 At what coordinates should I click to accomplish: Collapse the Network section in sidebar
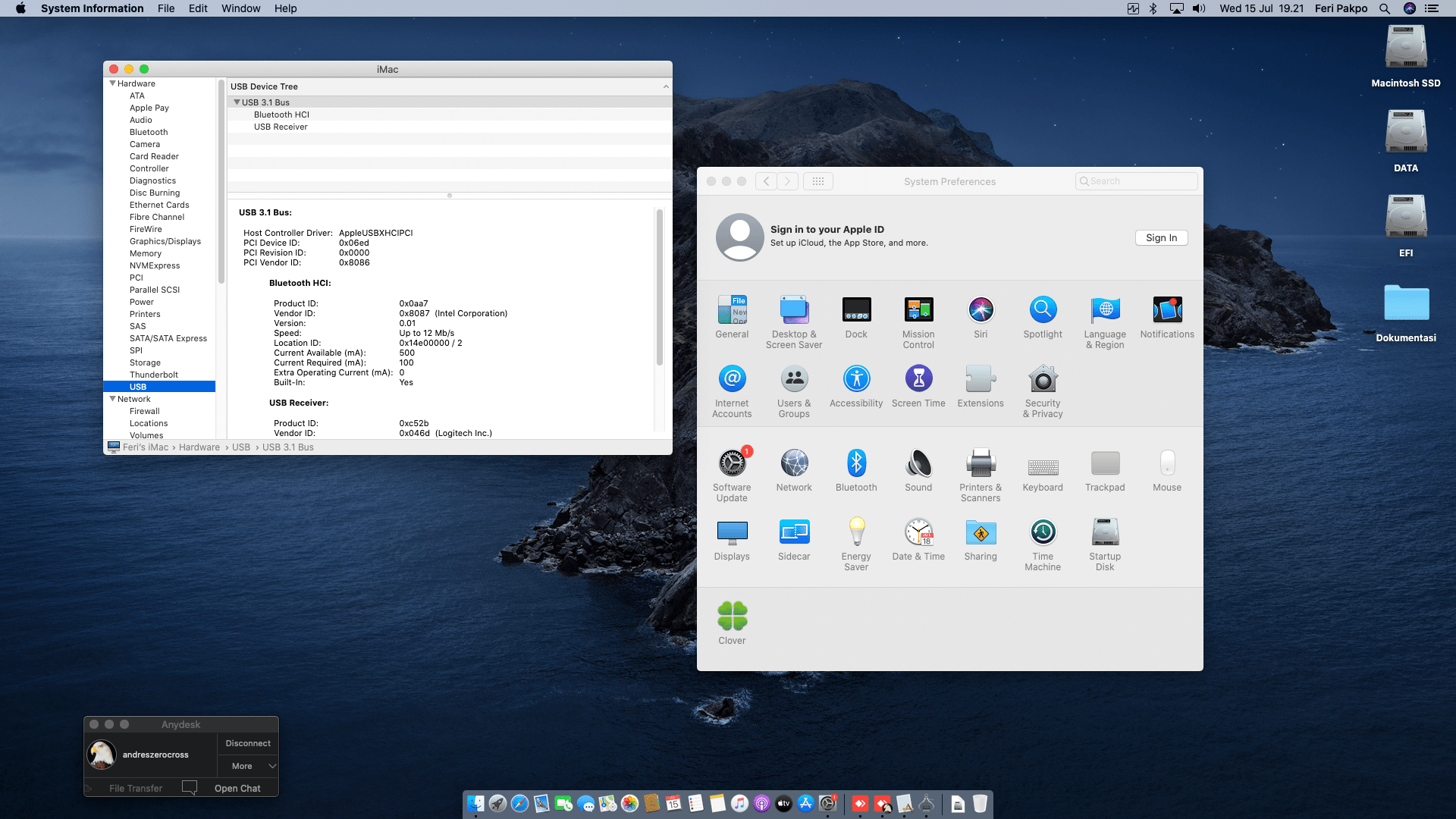pos(112,399)
